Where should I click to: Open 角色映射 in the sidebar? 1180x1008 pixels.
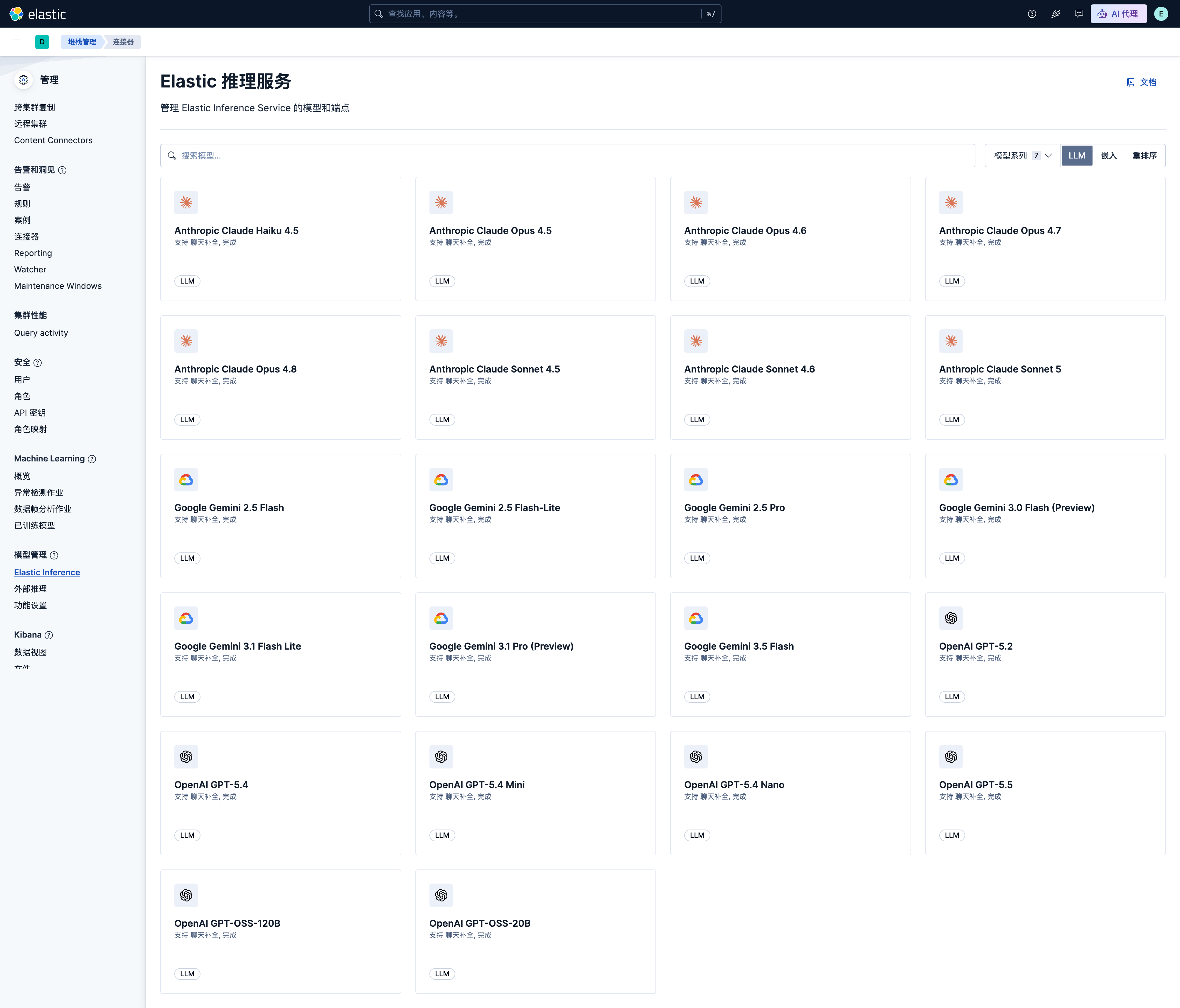click(x=30, y=429)
